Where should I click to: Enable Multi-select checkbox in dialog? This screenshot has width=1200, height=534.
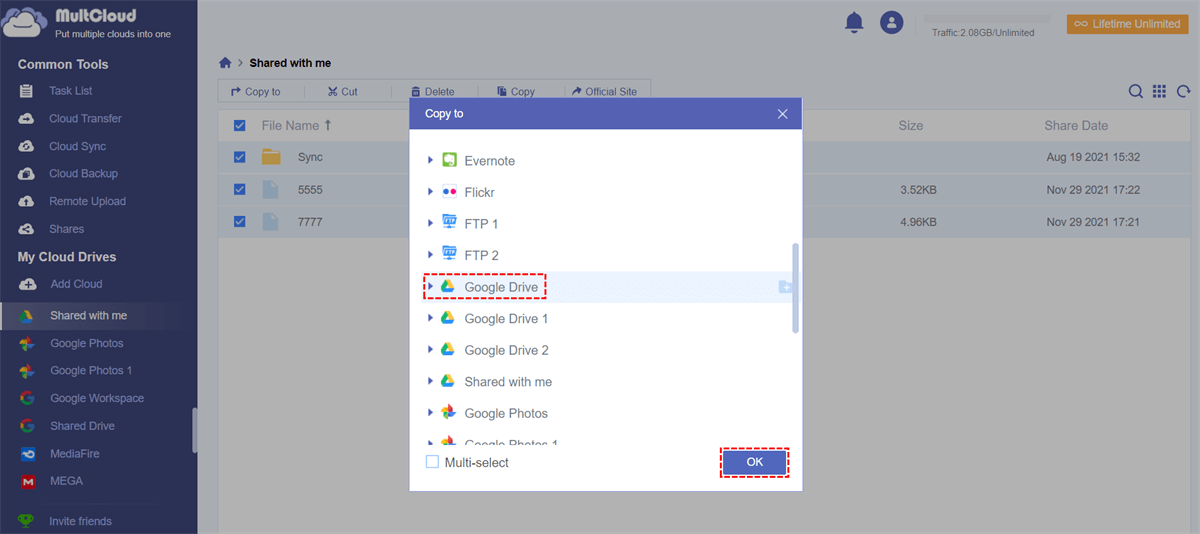pos(432,462)
